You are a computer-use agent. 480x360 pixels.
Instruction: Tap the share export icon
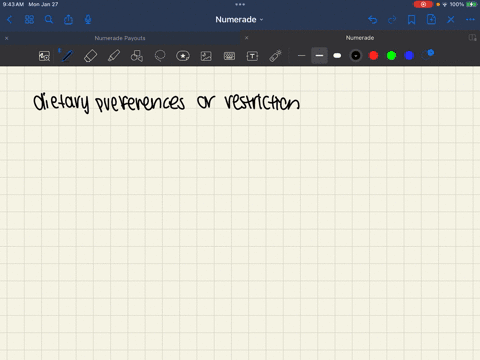68,20
